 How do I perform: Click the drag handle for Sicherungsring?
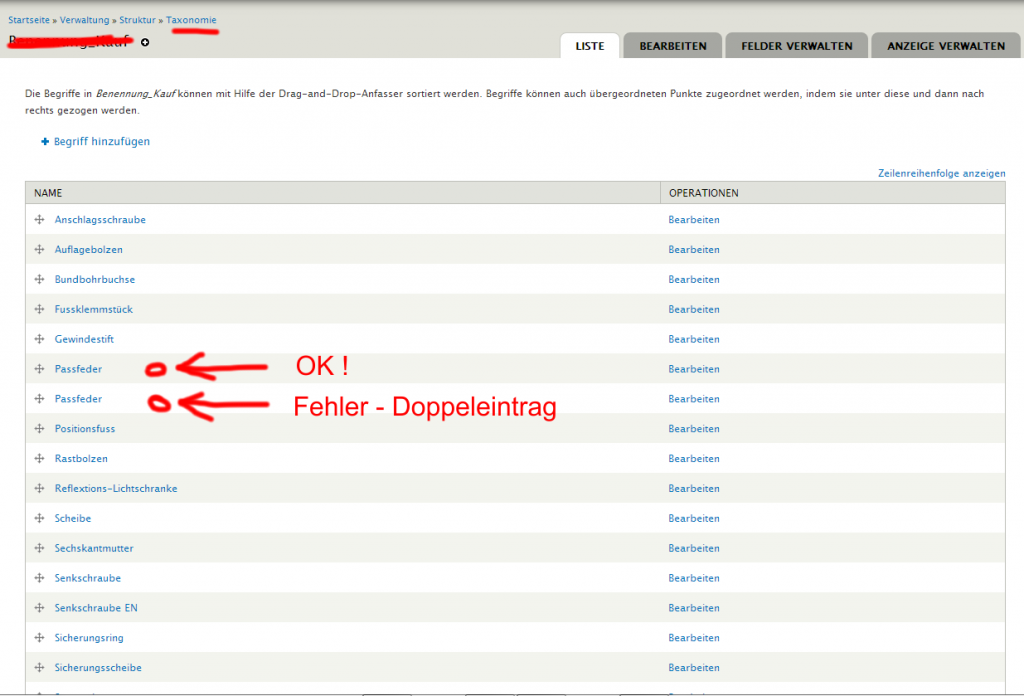[40, 638]
